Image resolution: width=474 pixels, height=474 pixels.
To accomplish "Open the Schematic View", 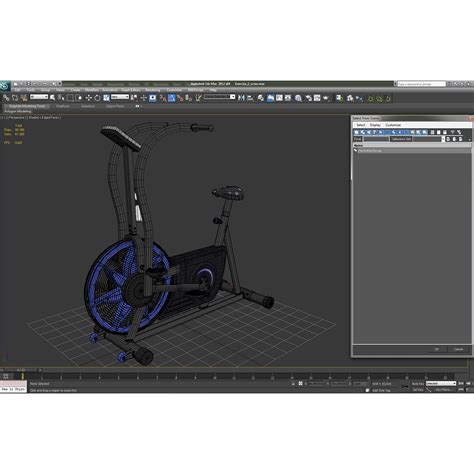I will coord(288,98).
